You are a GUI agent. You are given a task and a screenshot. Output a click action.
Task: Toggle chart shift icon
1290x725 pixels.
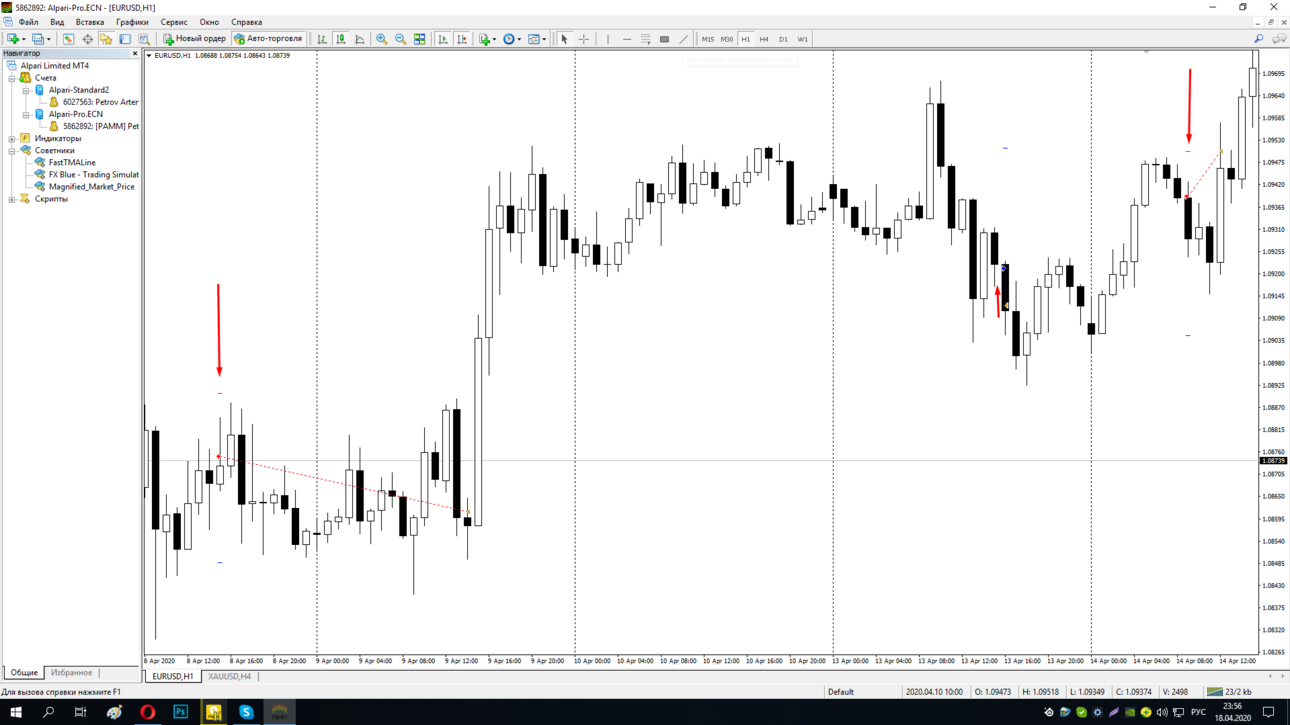pyautogui.click(x=462, y=39)
